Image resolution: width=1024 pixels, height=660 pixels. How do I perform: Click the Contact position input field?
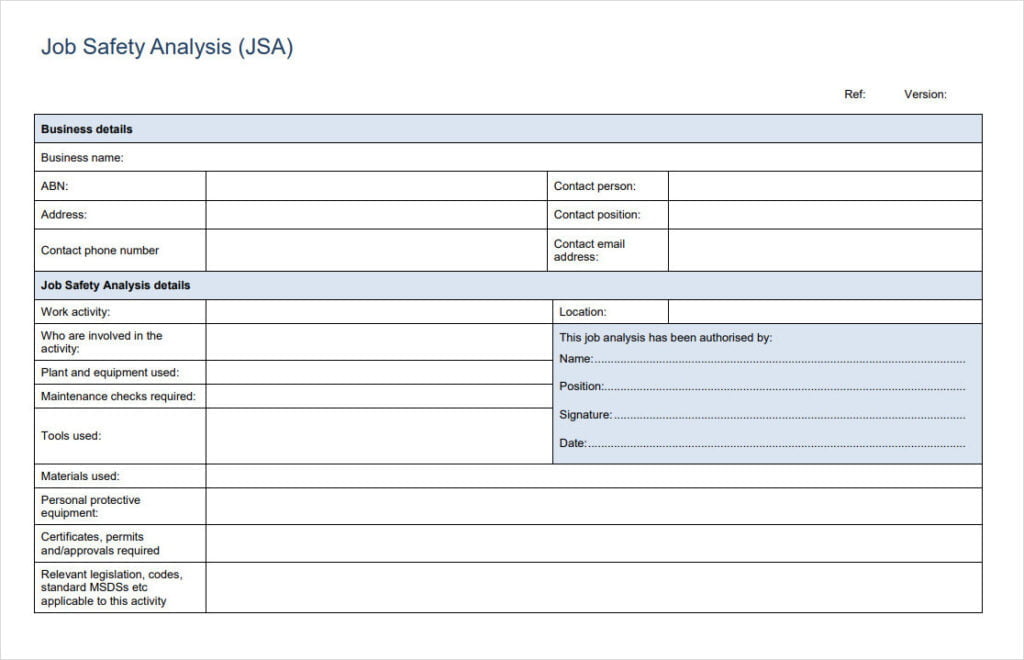(x=825, y=214)
